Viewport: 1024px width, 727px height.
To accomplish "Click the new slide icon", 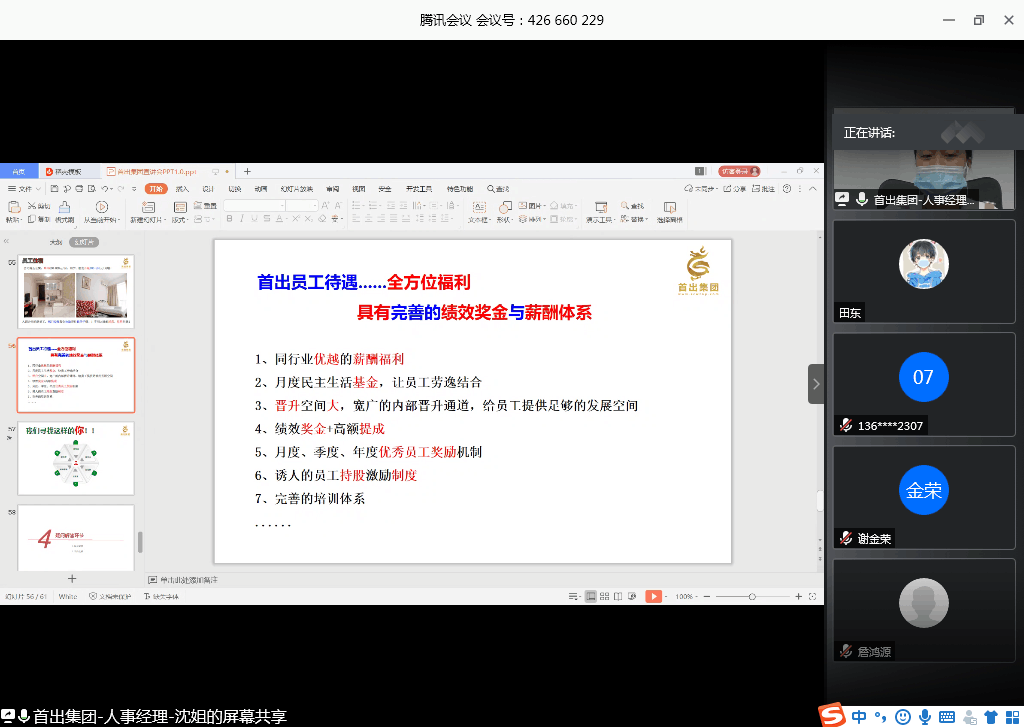I will (x=148, y=207).
